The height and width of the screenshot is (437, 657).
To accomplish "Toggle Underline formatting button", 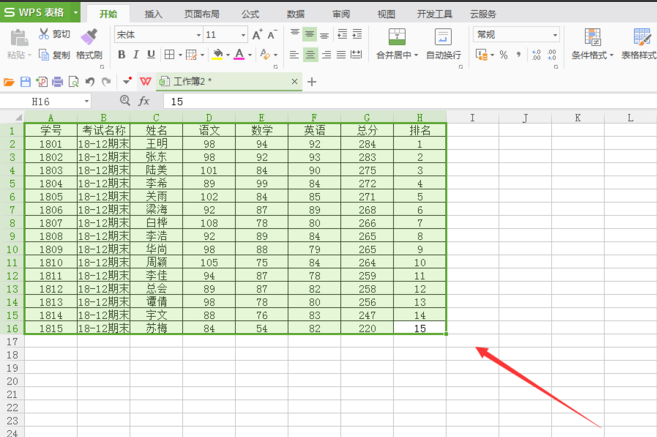I will pos(150,55).
